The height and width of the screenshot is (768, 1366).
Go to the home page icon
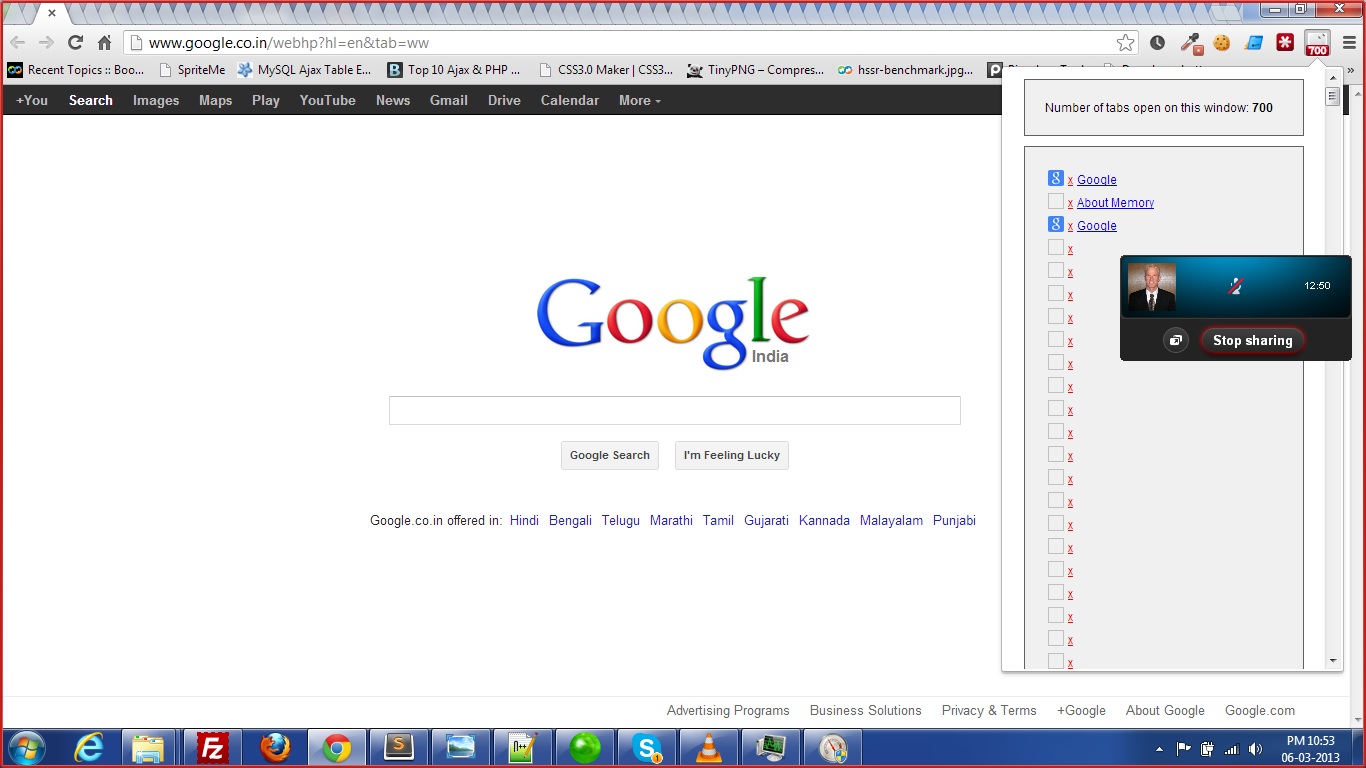click(104, 43)
